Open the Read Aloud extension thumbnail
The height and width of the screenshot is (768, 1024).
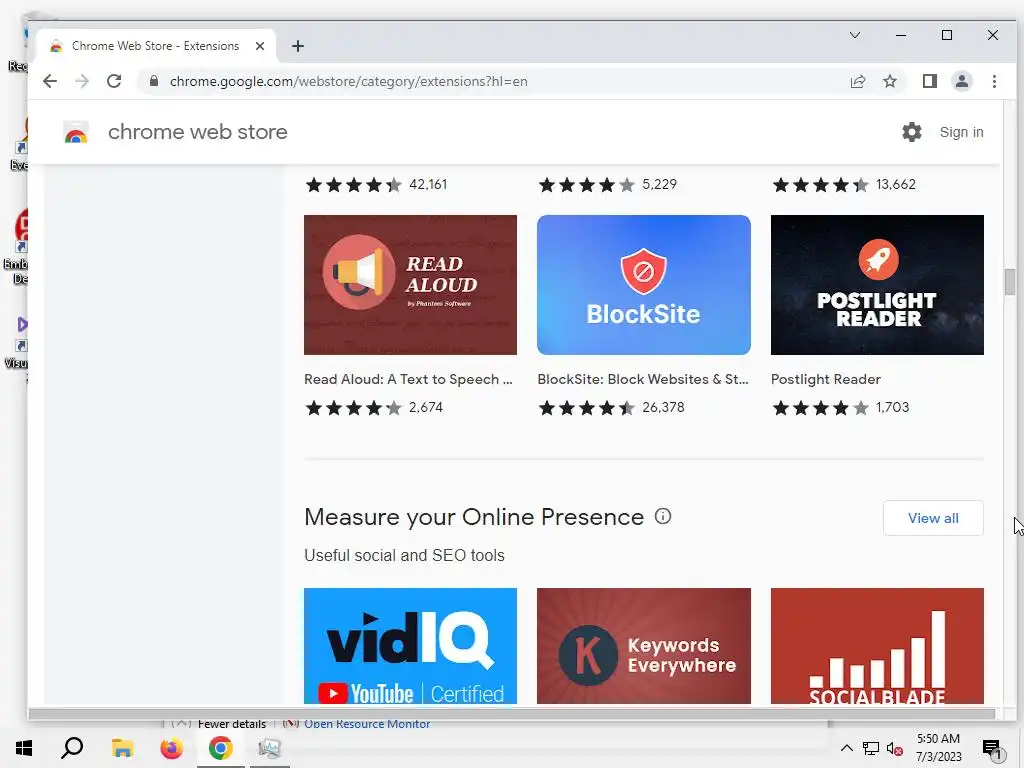[410, 285]
